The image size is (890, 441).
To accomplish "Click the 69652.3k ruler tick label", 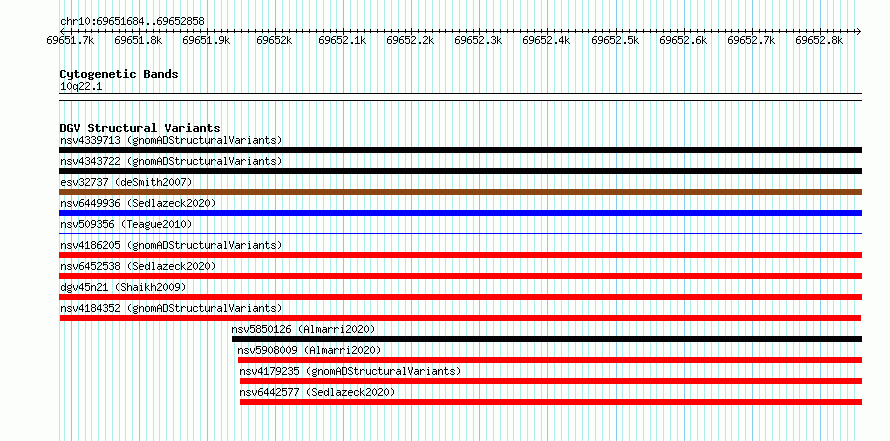I will 478,41.
